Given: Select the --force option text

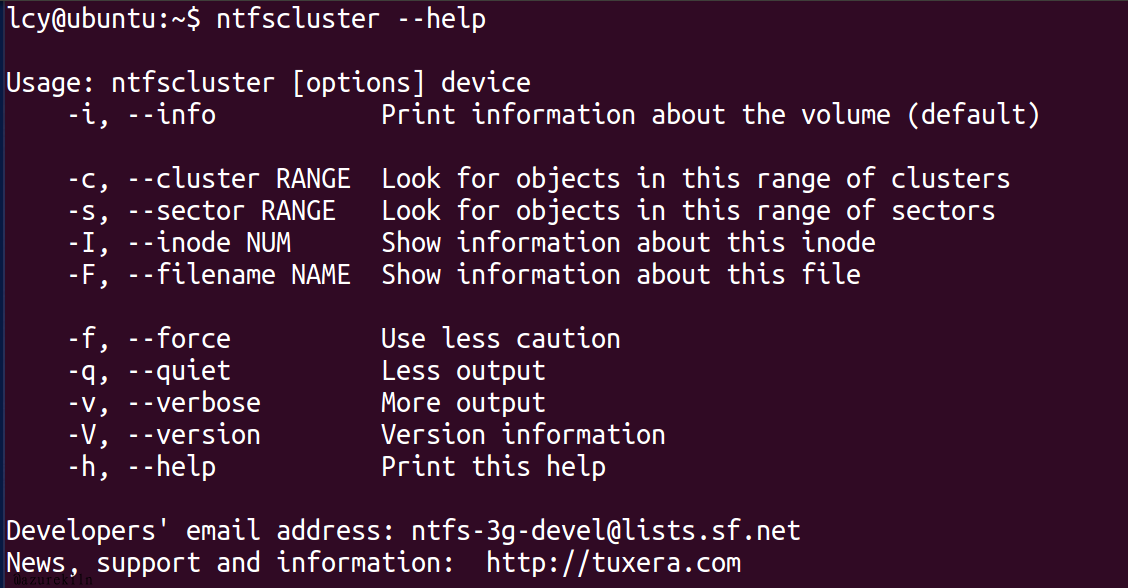Looking at the screenshot, I should [179, 339].
